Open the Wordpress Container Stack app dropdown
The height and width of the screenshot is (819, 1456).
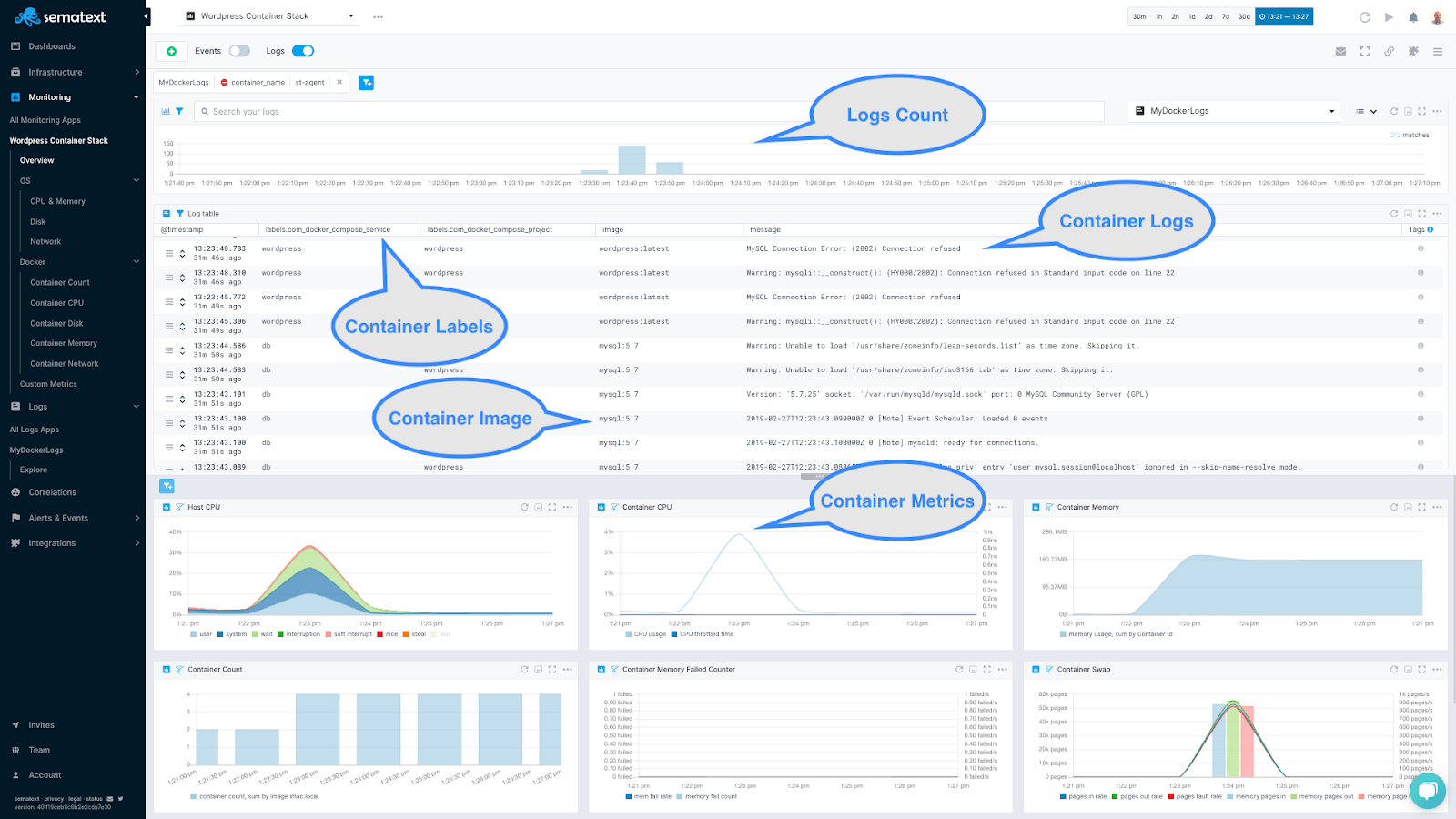point(269,16)
